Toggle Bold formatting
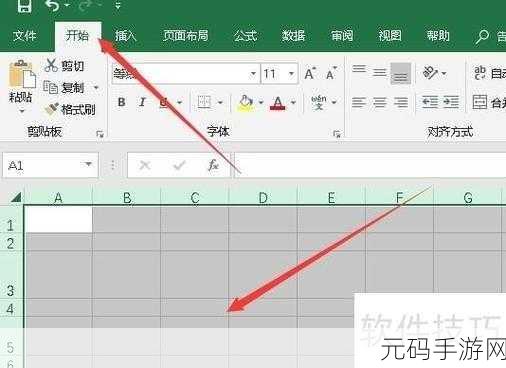 click(122, 102)
